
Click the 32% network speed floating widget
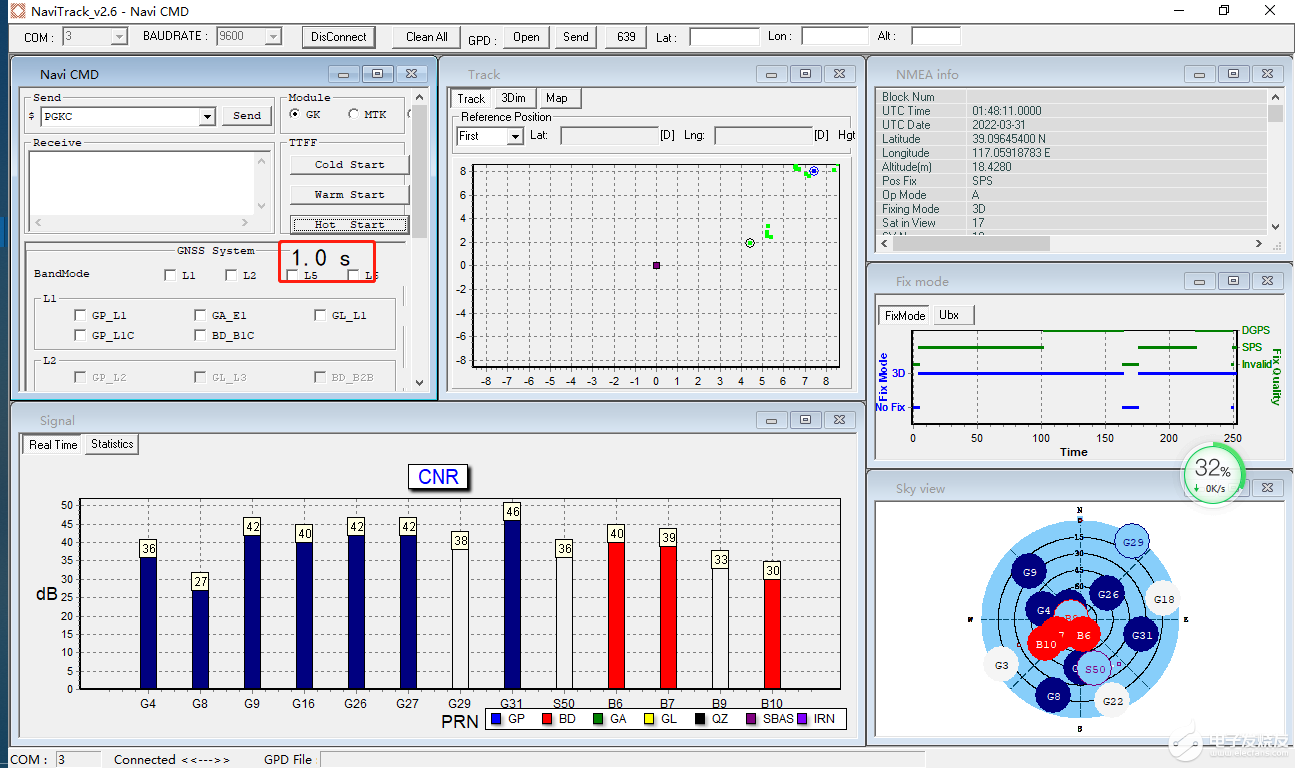pyautogui.click(x=1212, y=474)
